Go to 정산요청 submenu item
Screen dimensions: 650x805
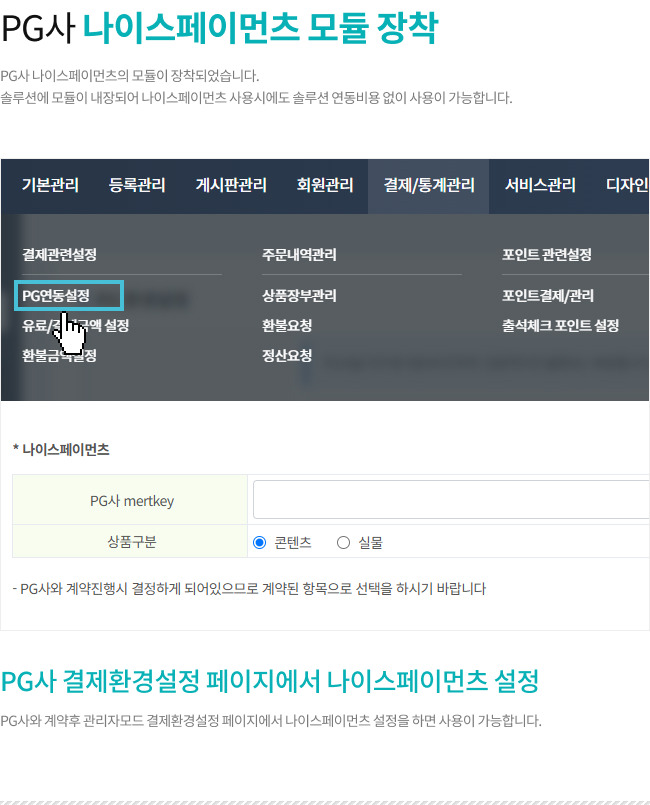287,355
